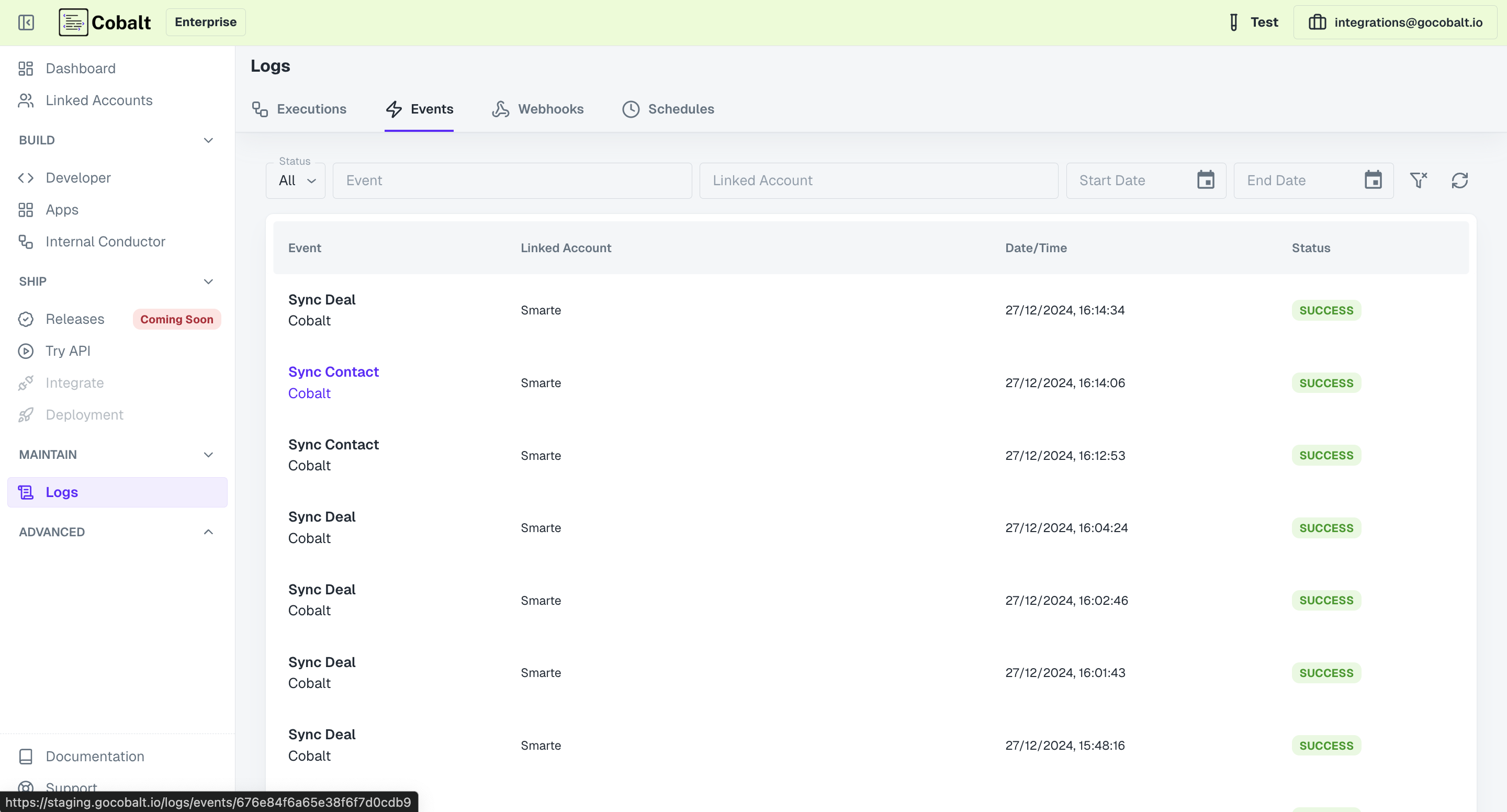Click the Linked Account filter field
The height and width of the screenshot is (812, 1507).
(x=879, y=180)
